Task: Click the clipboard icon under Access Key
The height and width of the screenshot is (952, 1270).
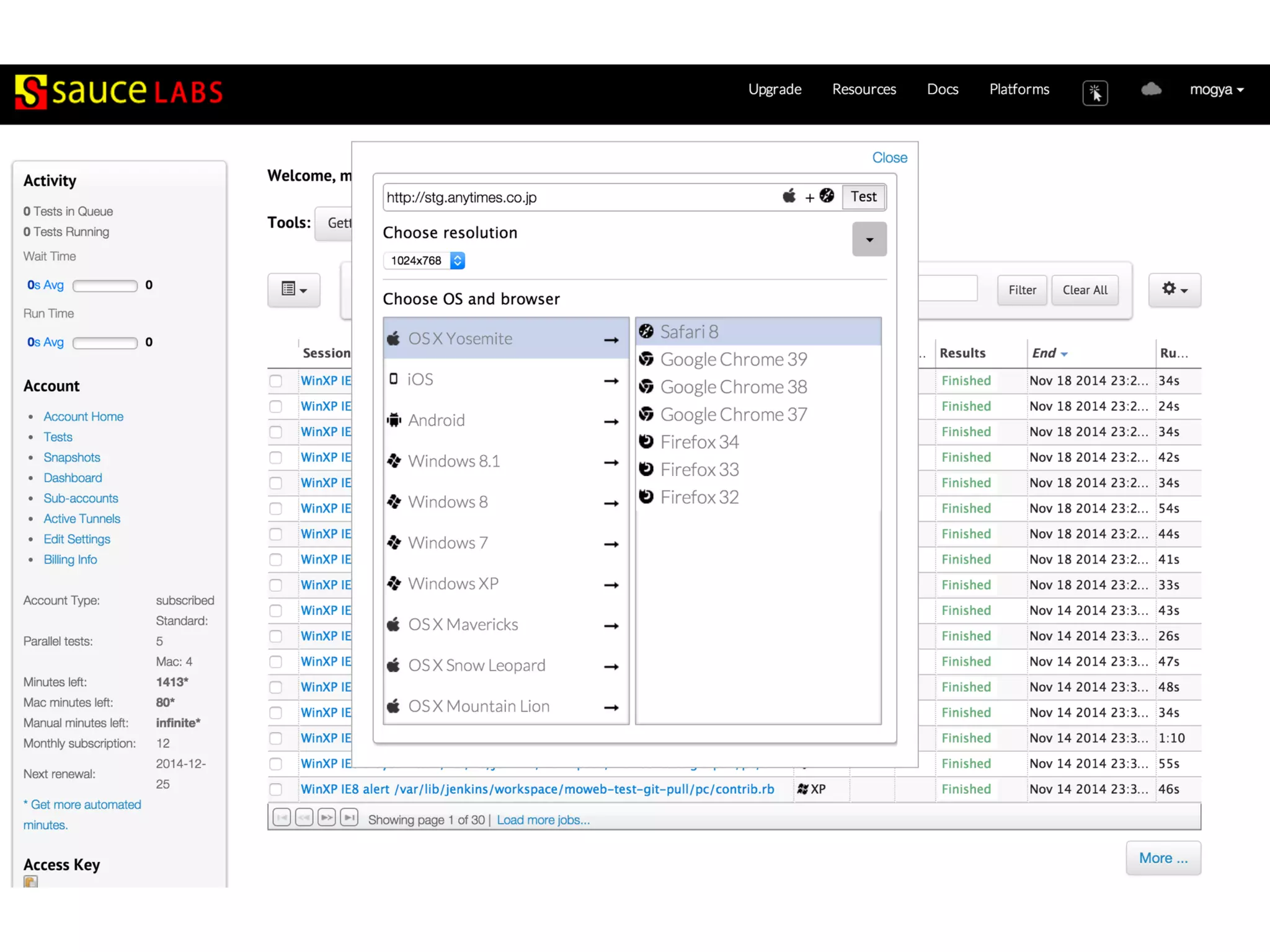Action: (x=30, y=881)
